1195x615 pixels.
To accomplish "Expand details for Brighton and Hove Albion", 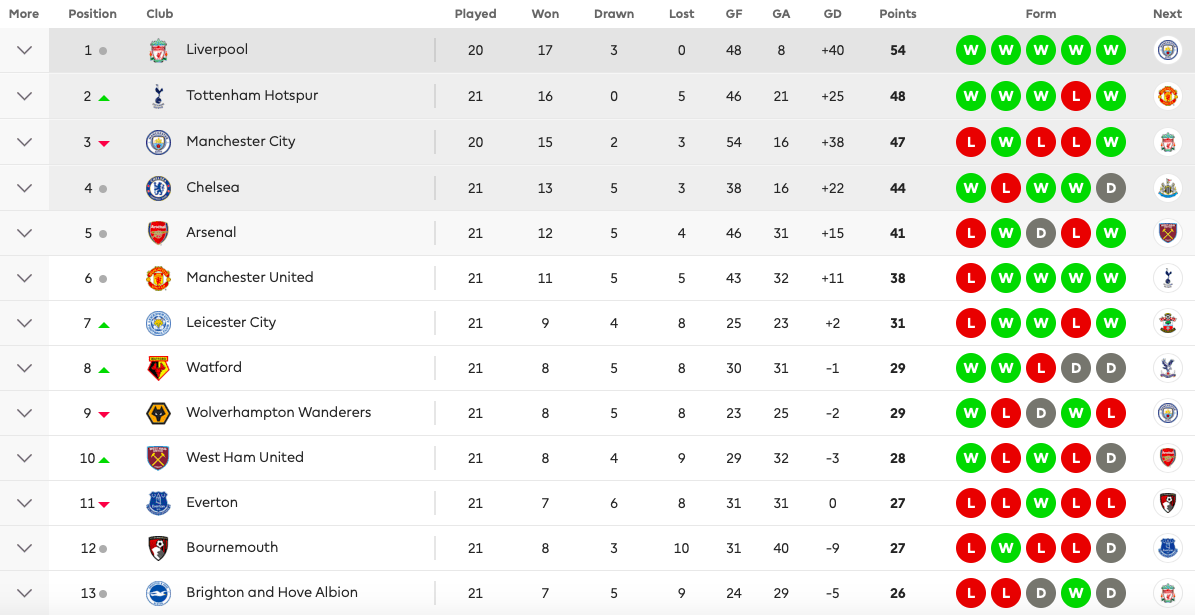I will click(x=24, y=593).
